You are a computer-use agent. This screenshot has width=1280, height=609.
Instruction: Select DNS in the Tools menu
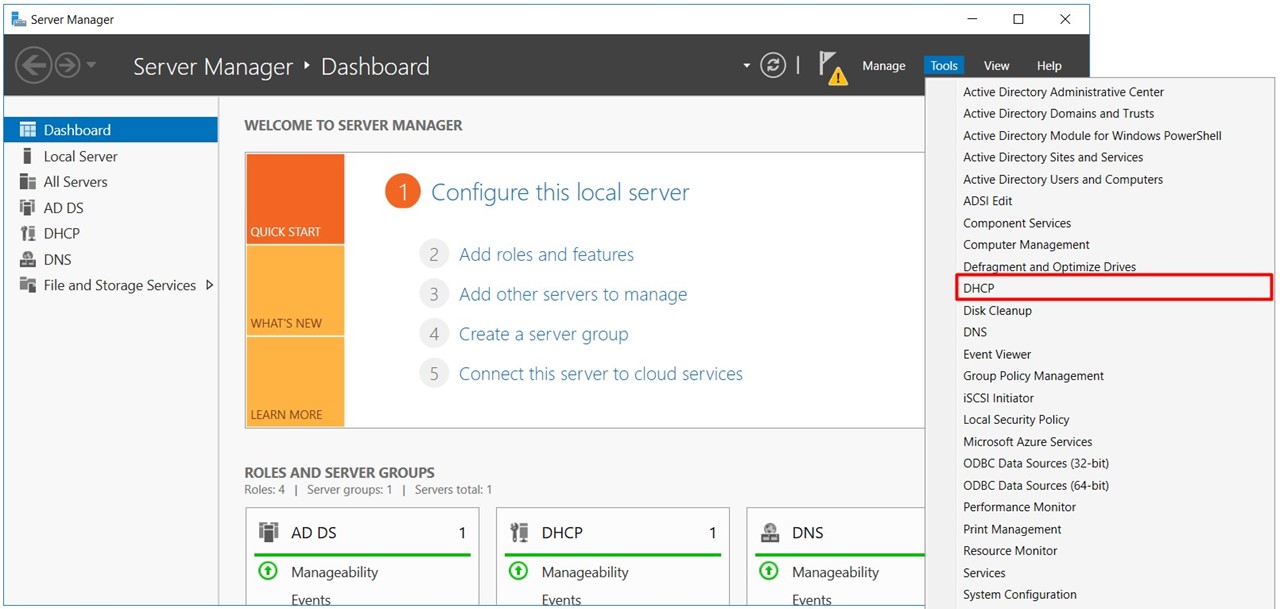[975, 332]
